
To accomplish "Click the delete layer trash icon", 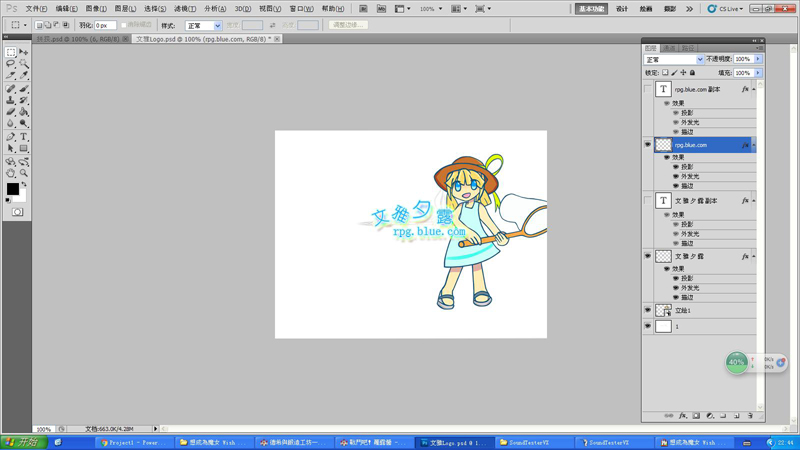I will [x=750, y=416].
